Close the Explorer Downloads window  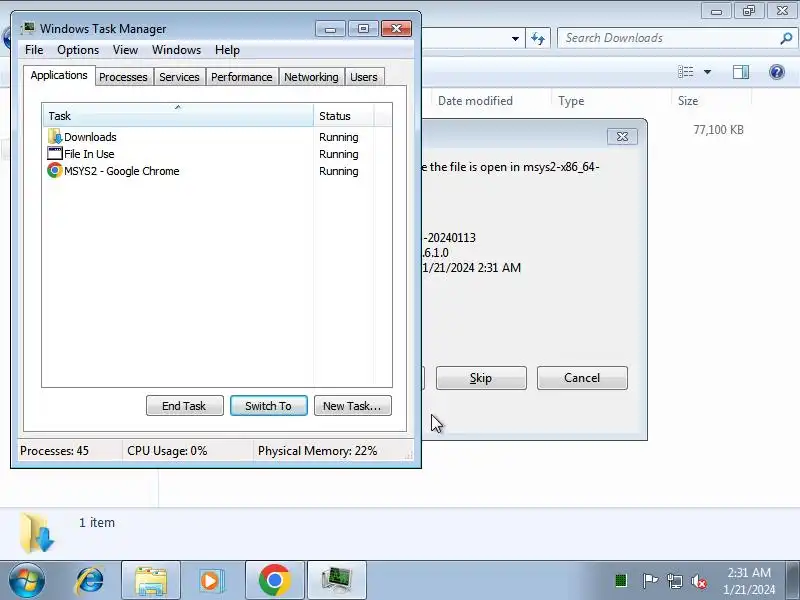[x=782, y=11]
